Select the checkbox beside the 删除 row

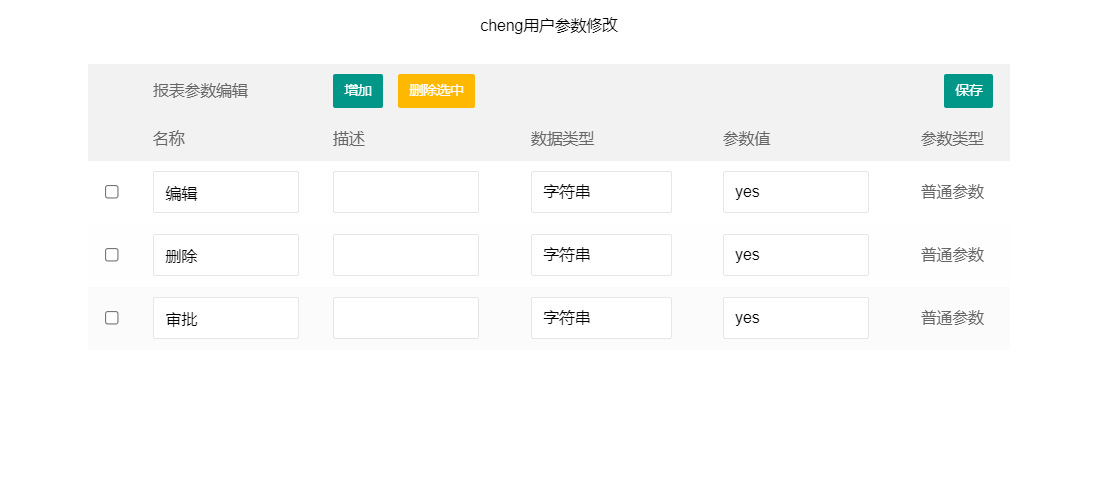click(x=112, y=255)
